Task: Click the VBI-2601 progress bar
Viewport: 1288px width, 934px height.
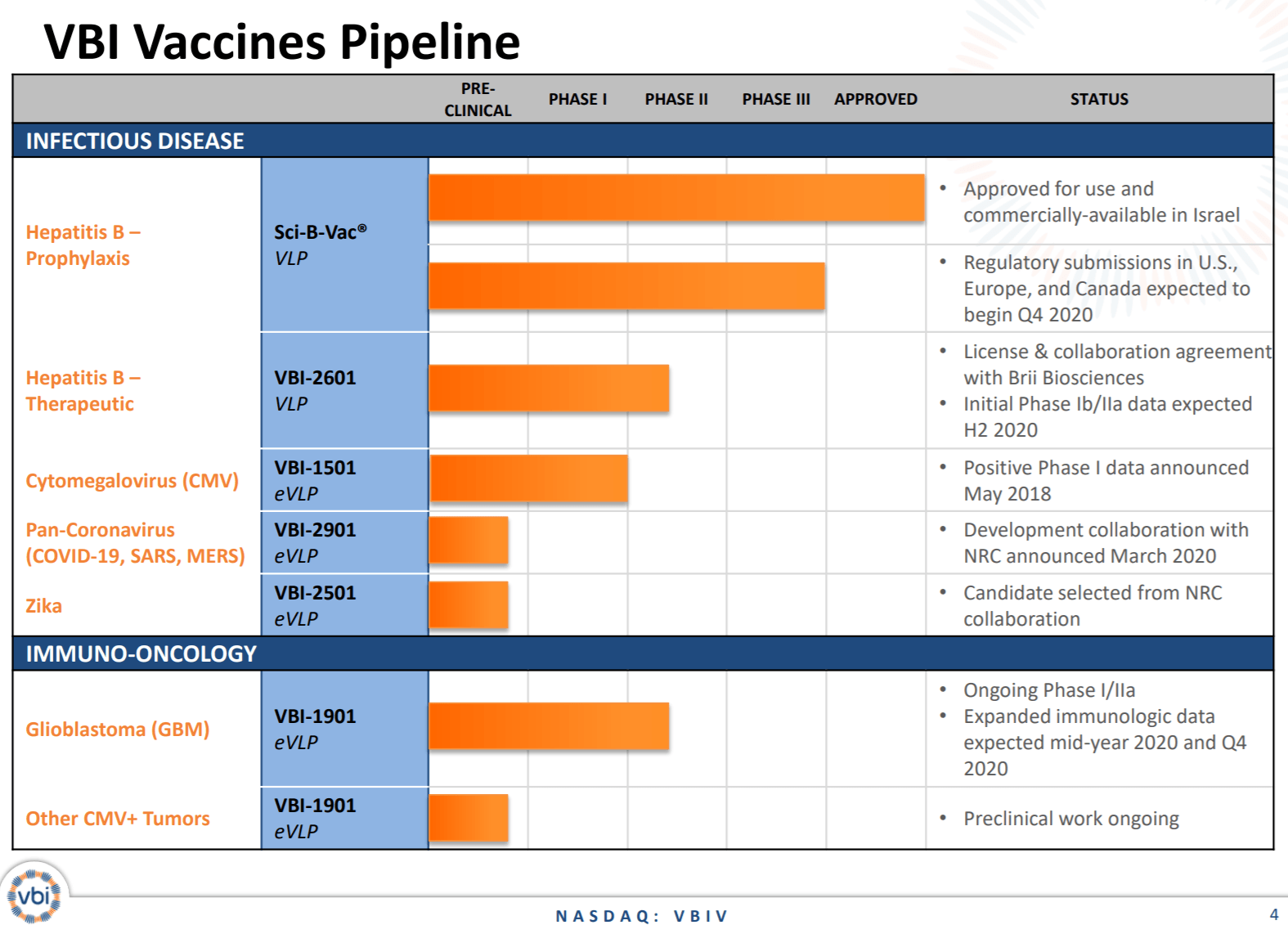Action: coord(549,388)
